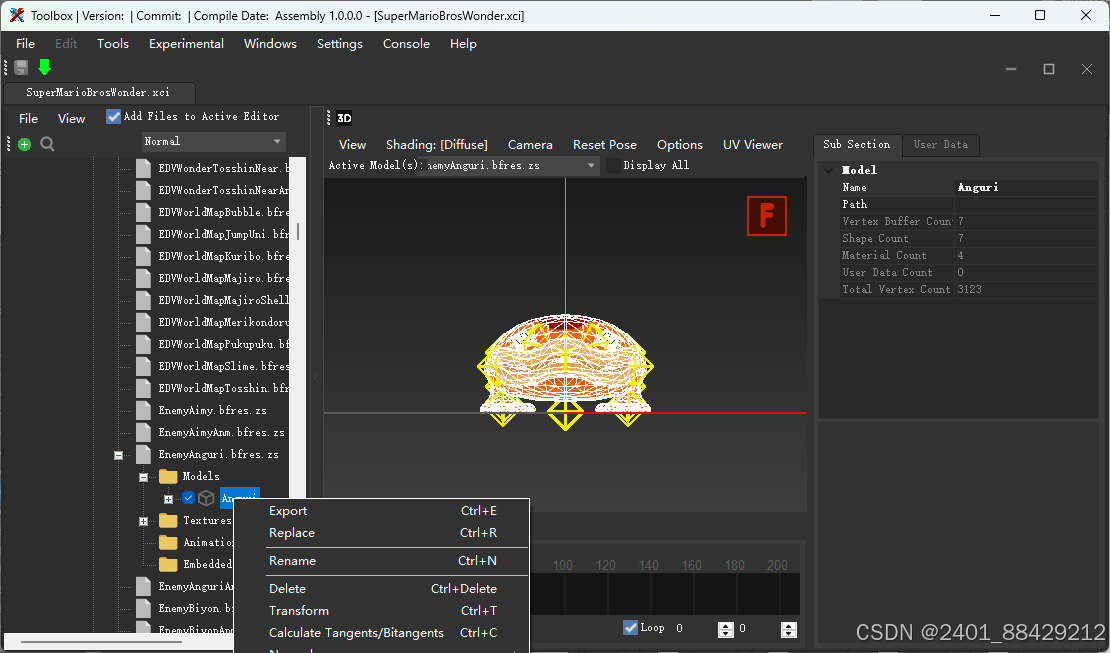
Task: Click the EDVWorldMapPukupuku file icon
Action: (x=144, y=344)
